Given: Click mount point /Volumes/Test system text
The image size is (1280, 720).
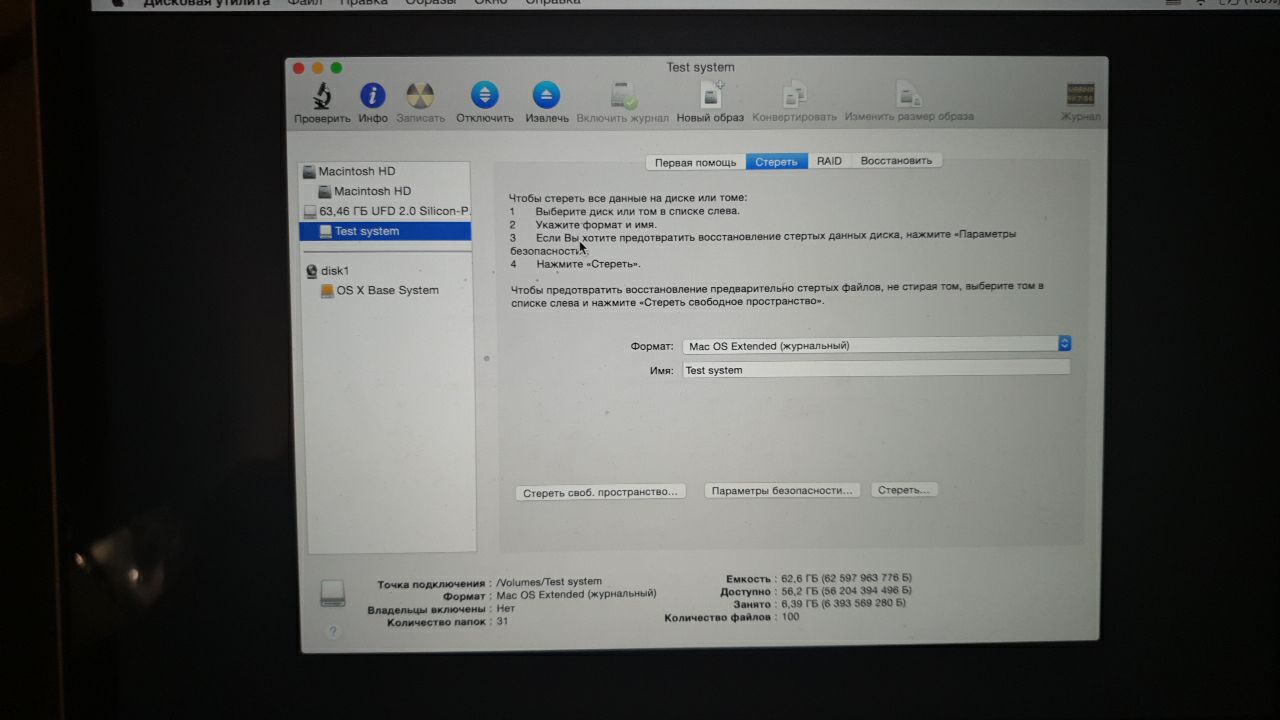Looking at the screenshot, I should pos(549,581).
